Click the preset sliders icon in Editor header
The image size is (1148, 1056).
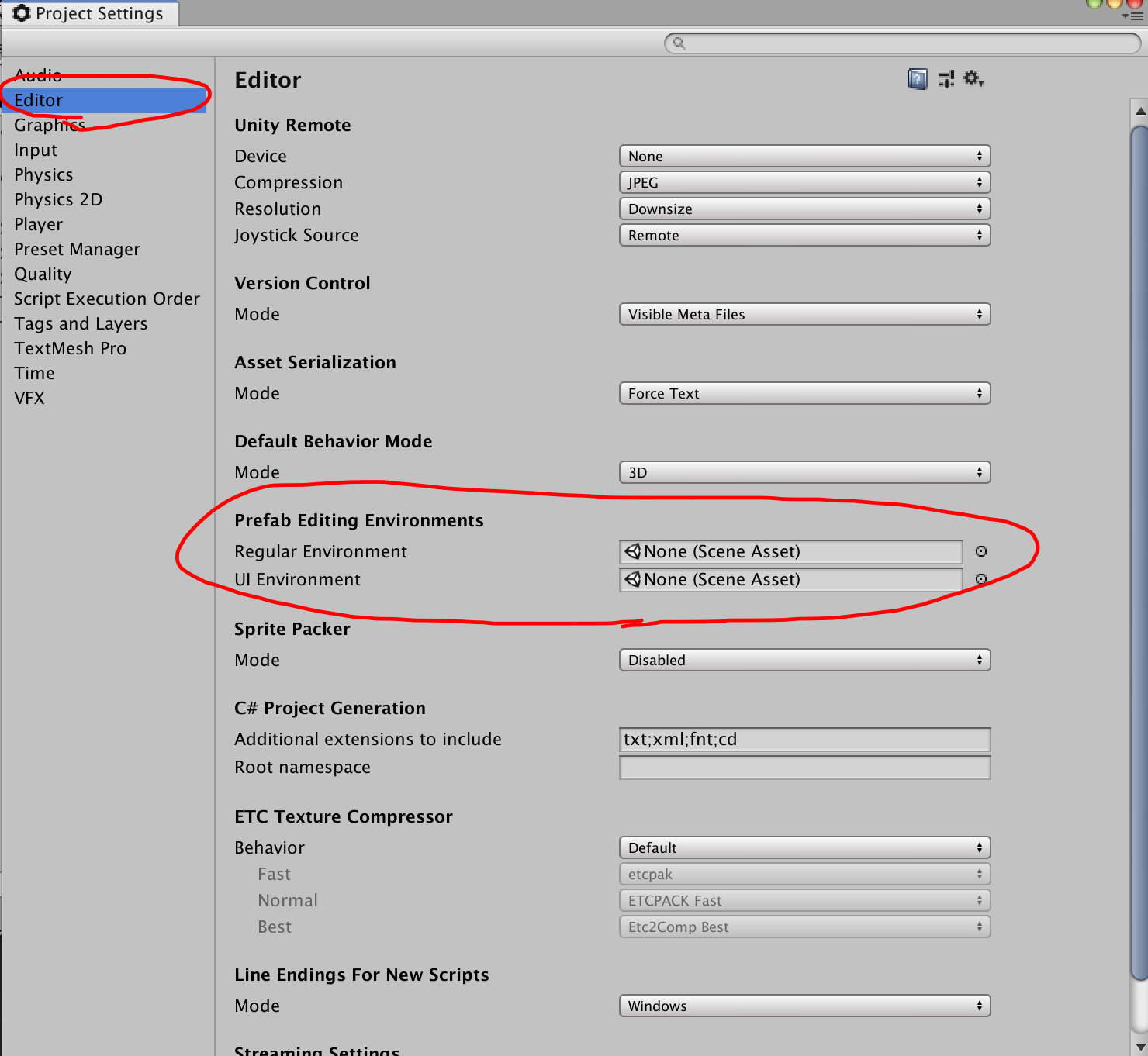pos(946,79)
